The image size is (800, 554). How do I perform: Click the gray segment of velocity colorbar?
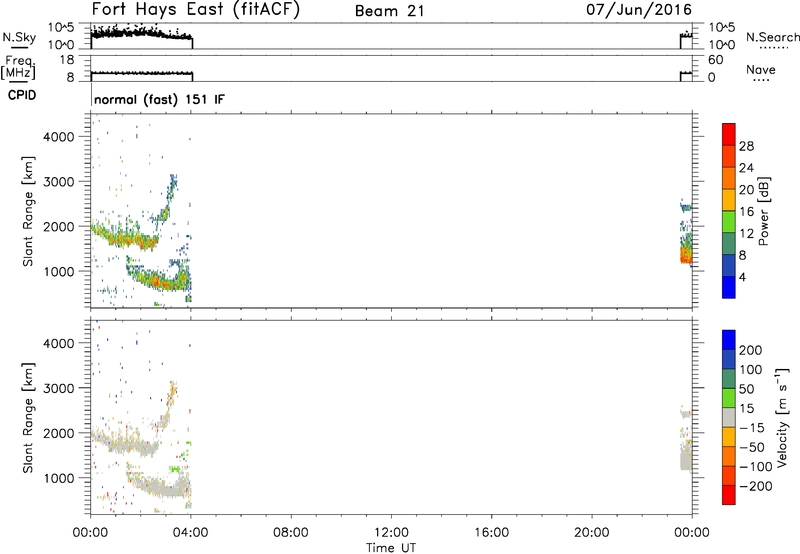pyautogui.click(x=729, y=417)
